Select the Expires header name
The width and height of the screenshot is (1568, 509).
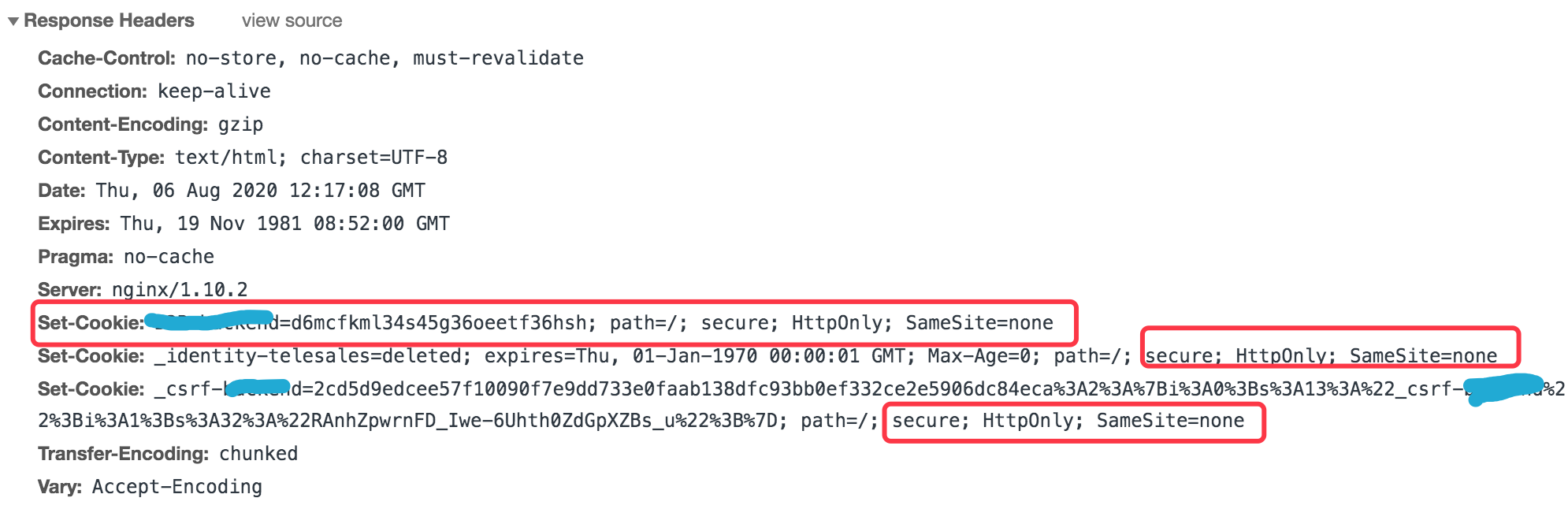[x=73, y=224]
